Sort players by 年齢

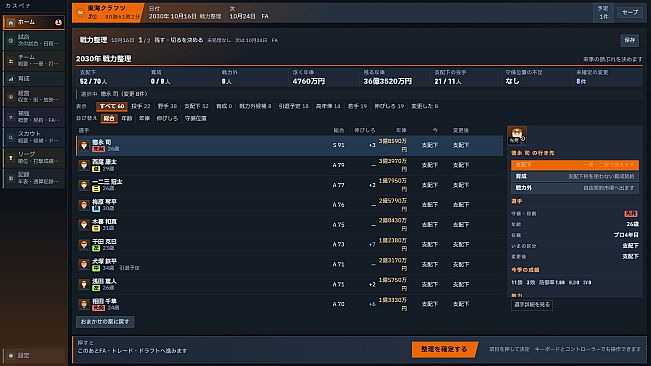coord(127,119)
